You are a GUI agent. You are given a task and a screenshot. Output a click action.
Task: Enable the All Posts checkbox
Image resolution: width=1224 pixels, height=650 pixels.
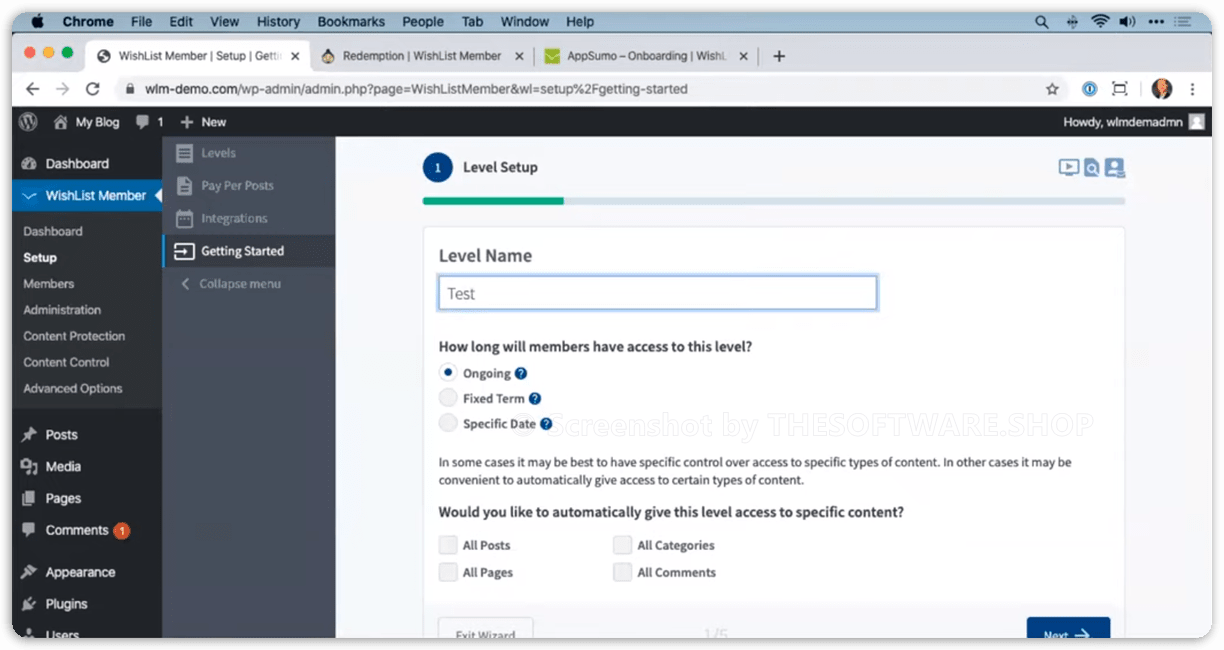pyautogui.click(x=448, y=545)
